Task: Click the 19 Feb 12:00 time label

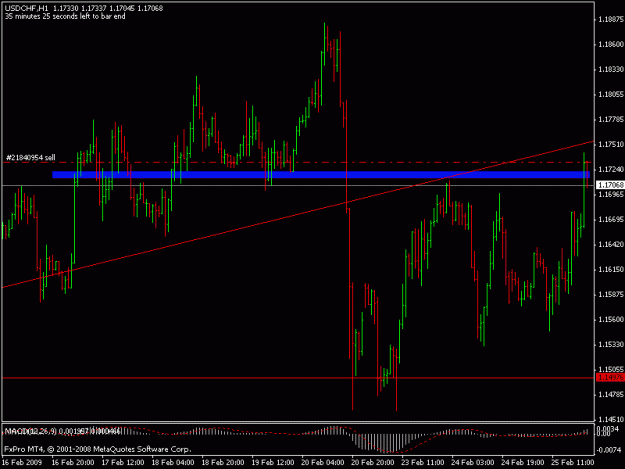Action: tap(273, 462)
